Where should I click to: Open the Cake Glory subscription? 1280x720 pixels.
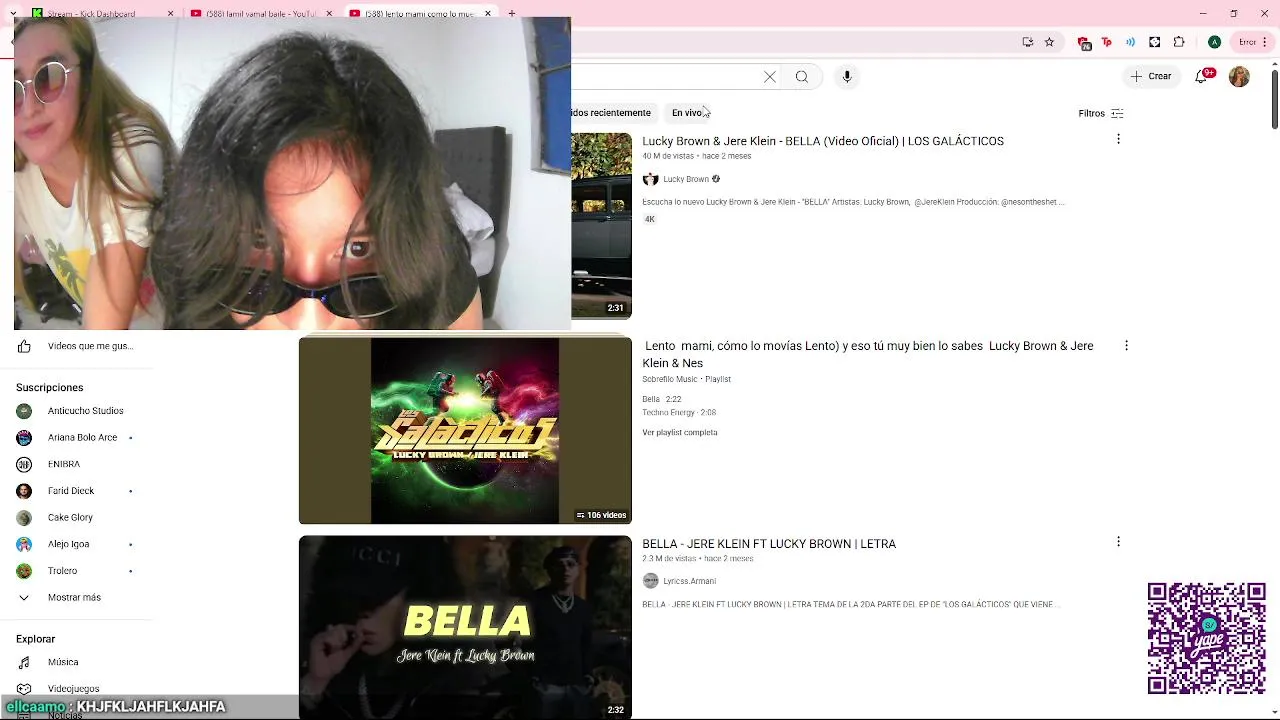76,517
